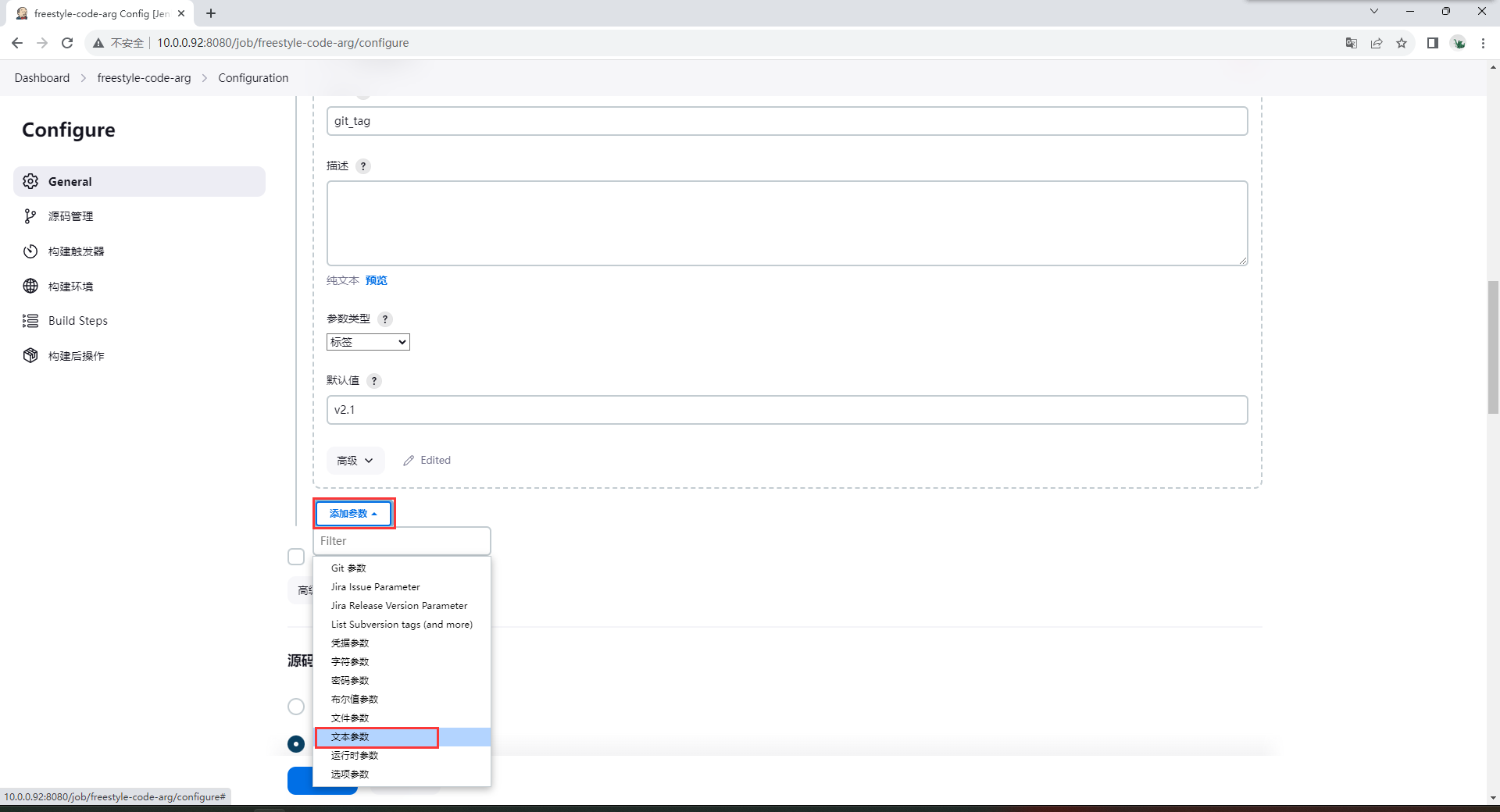
Task: Click the share page icon
Action: [x=1377, y=43]
